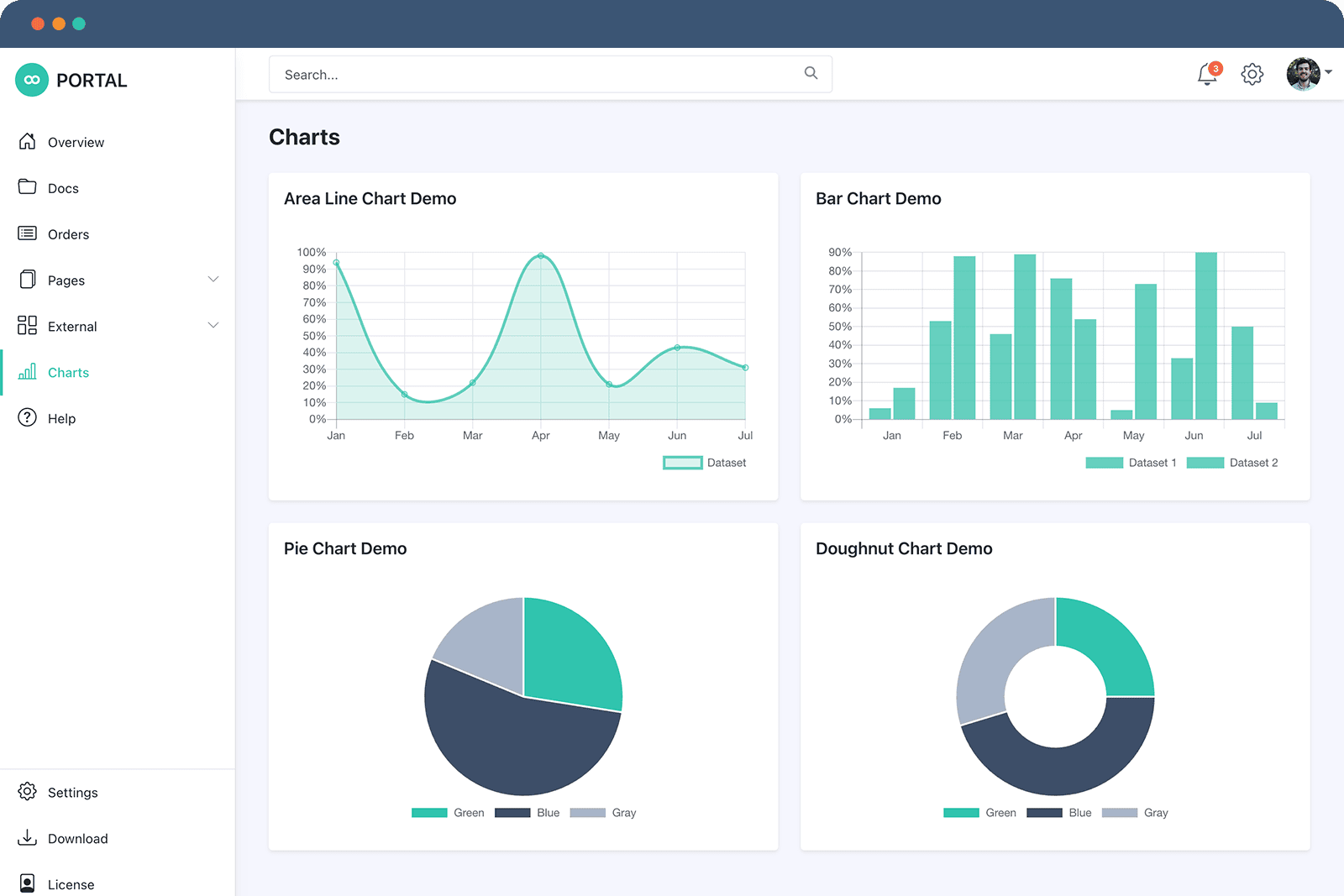Toggle Dataset 1 in bar chart legend
This screenshot has width=1344, height=896.
pos(1131,463)
